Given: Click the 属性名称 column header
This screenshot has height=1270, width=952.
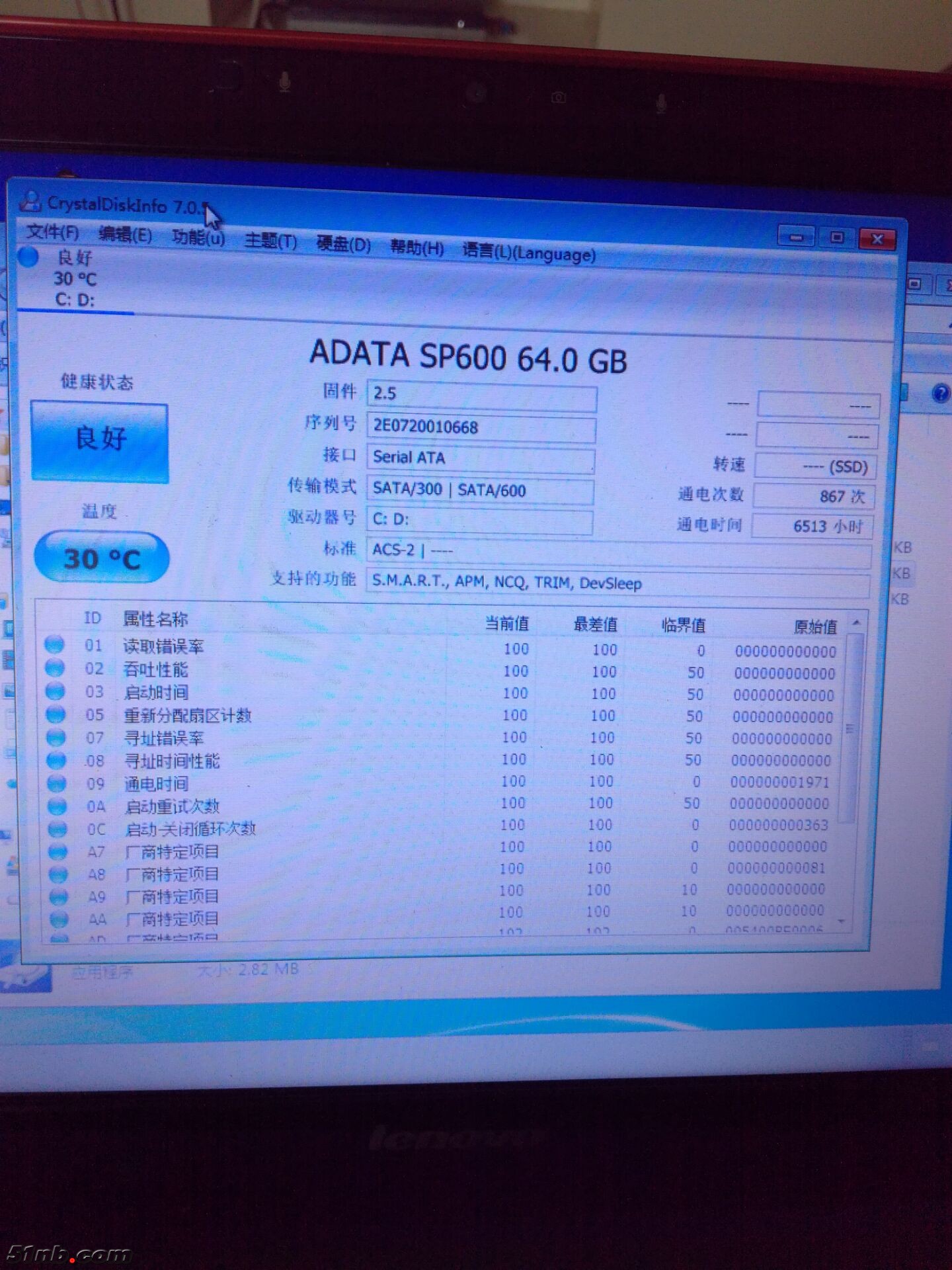Looking at the screenshot, I should pyautogui.click(x=155, y=619).
